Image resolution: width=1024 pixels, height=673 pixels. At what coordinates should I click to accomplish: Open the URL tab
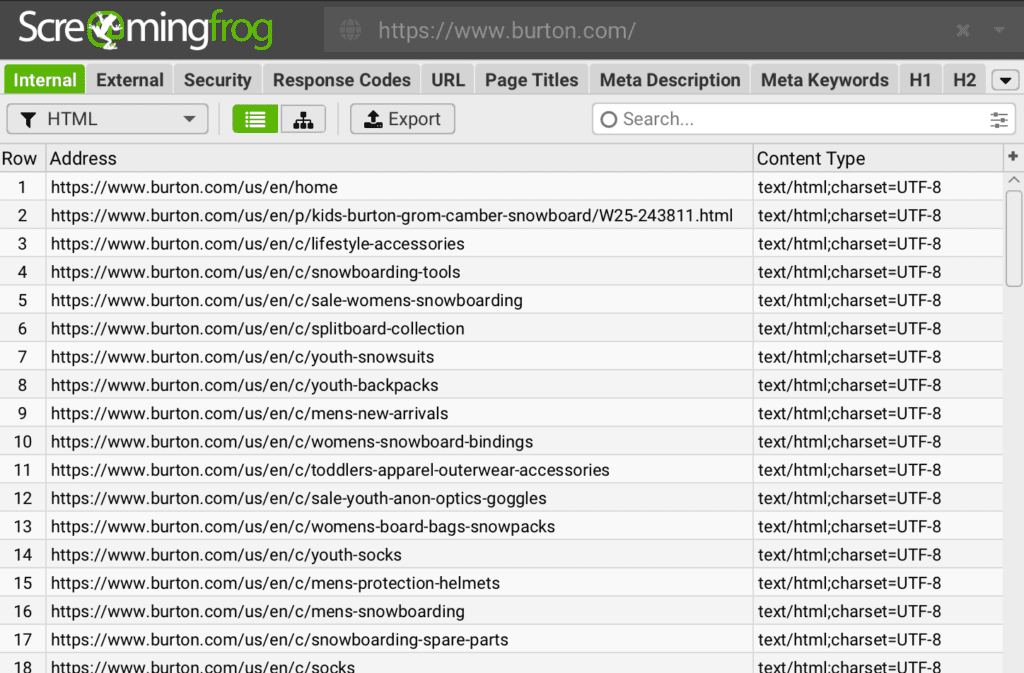pos(447,80)
